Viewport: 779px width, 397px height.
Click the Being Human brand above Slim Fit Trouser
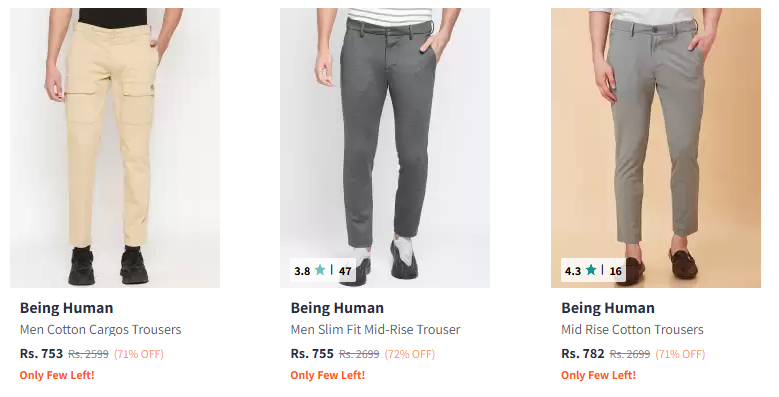(x=337, y=308)
